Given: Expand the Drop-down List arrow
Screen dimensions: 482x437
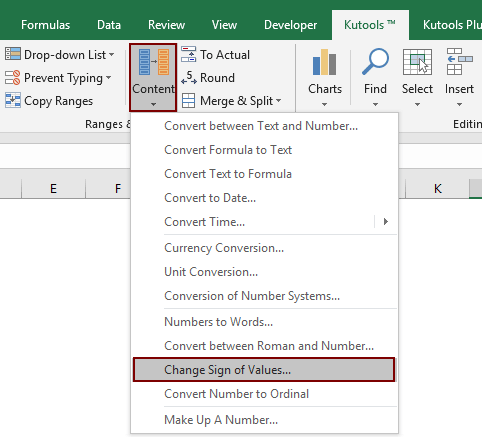Looking at the screenshot, I should (111, 55).
